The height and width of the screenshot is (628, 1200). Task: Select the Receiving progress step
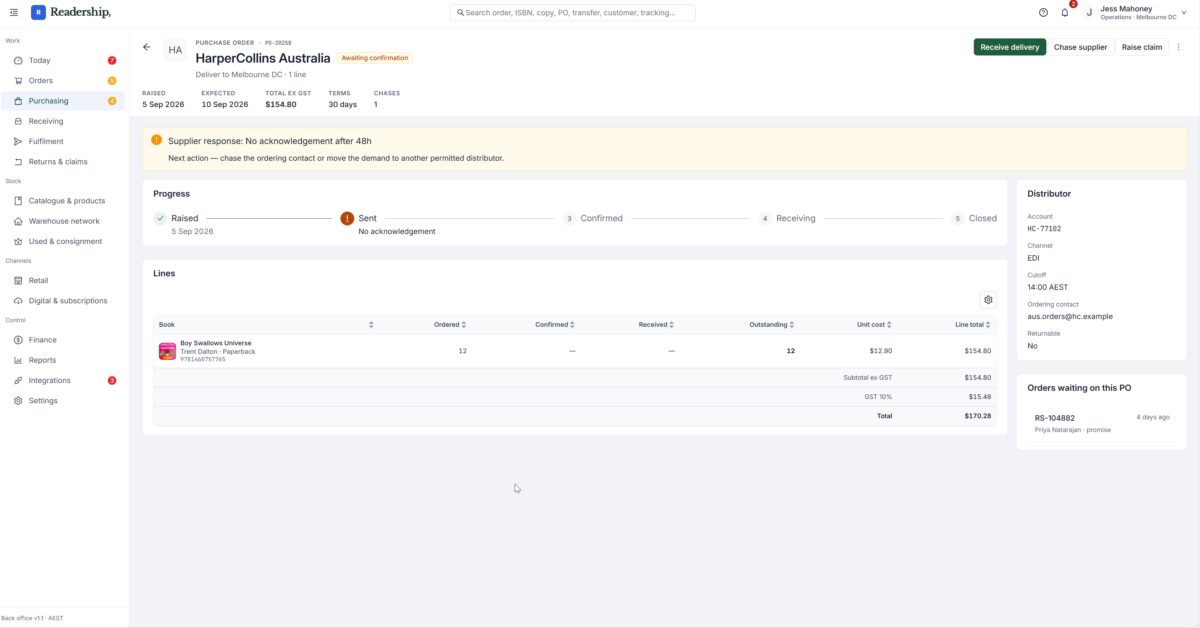tap(787, 218)
